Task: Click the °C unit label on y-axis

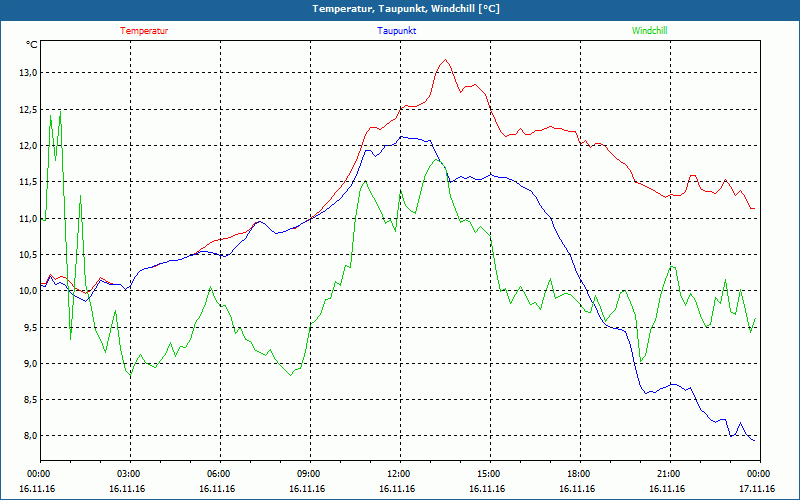Action: point(32,45)
